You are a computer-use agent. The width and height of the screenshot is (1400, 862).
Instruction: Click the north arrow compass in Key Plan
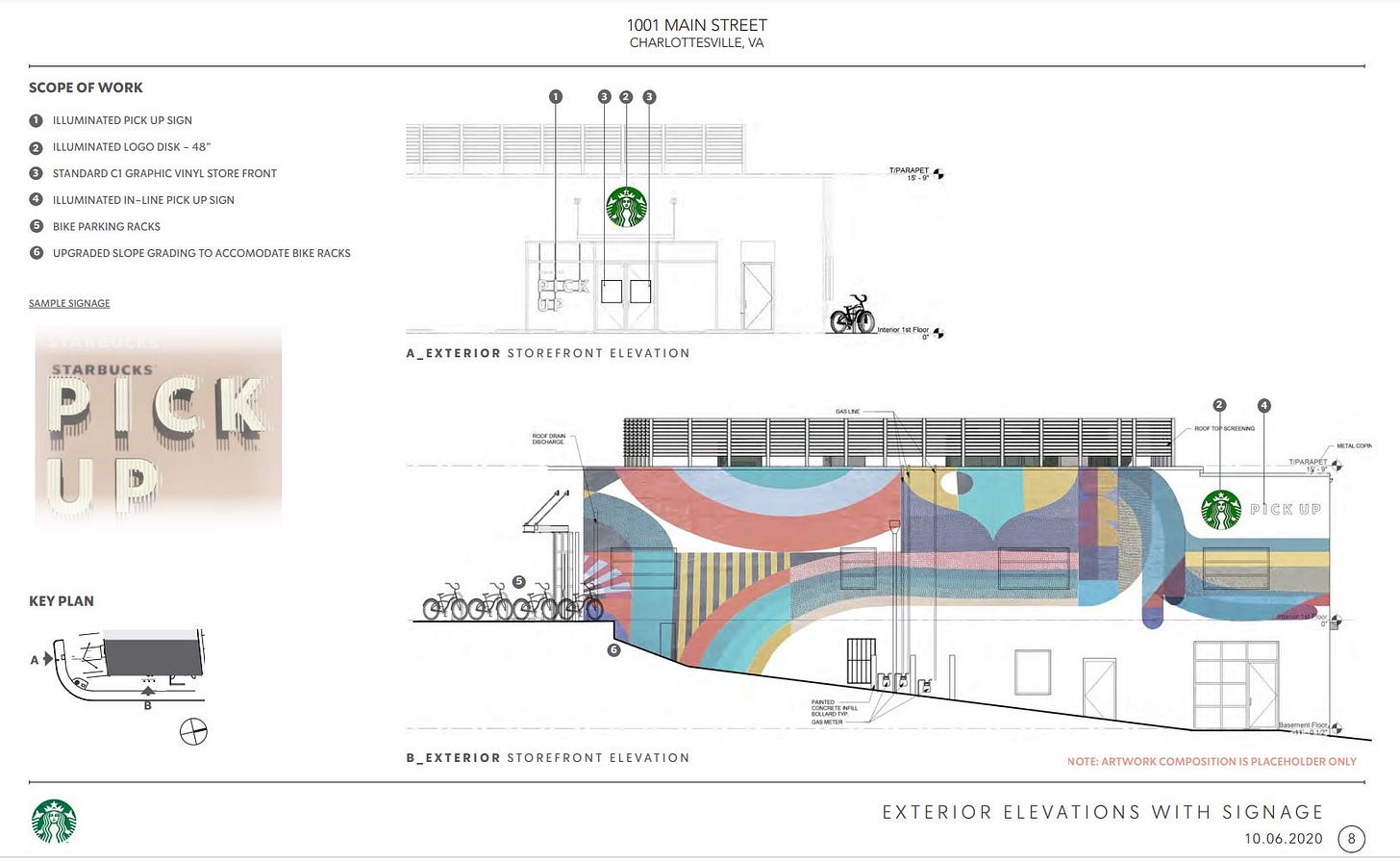(x=193, y=731)
